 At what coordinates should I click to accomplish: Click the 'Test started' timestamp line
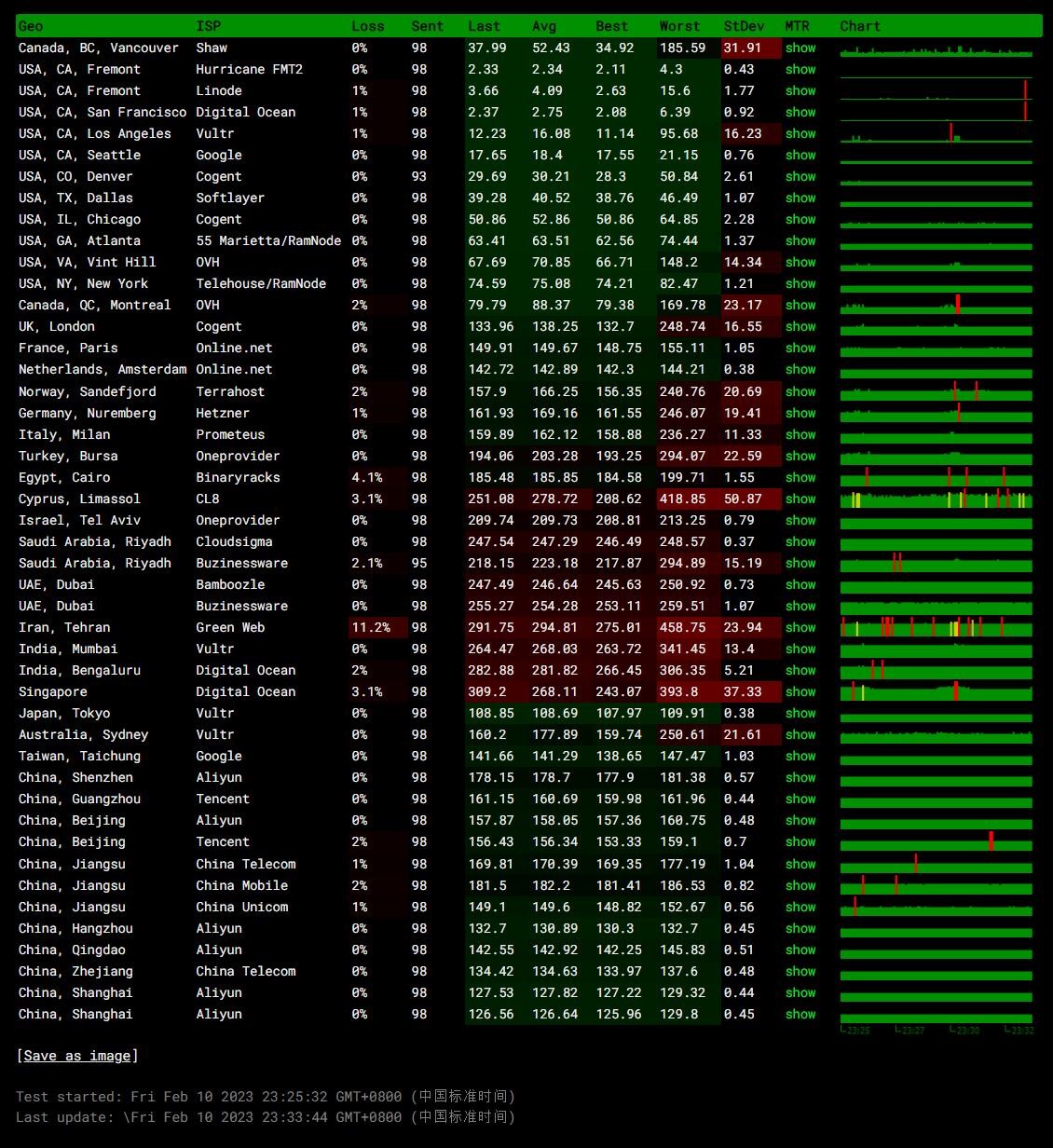(266, 1097)
